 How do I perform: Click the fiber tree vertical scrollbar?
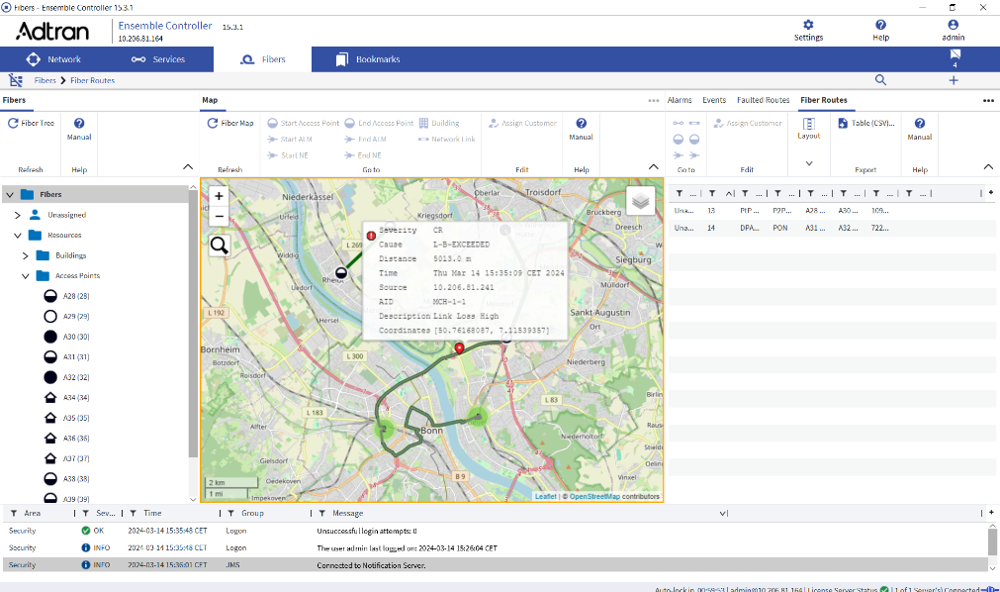click(x=193, y=325)
